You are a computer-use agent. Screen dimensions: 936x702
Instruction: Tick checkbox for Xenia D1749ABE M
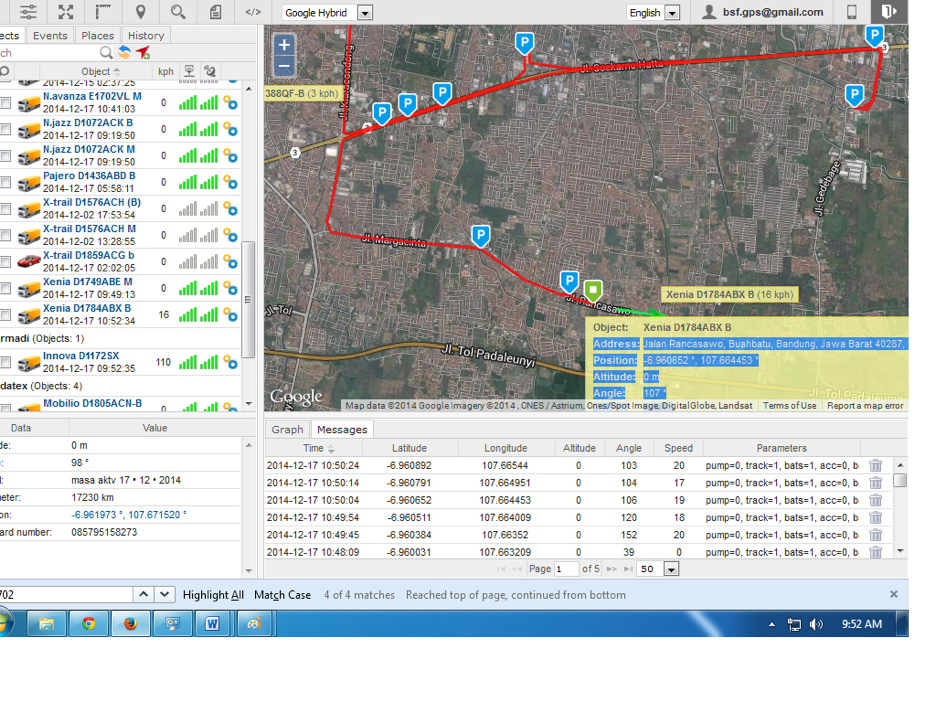tap(5, 288)
